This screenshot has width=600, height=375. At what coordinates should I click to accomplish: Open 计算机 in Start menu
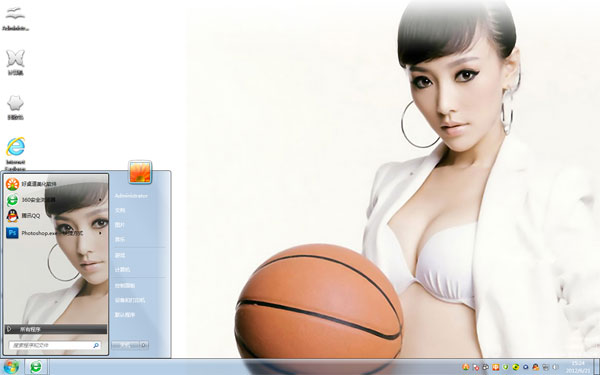[122, 270]
